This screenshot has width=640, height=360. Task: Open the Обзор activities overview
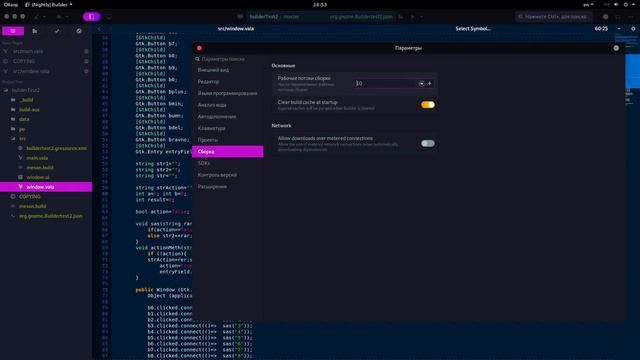(11, 4)
